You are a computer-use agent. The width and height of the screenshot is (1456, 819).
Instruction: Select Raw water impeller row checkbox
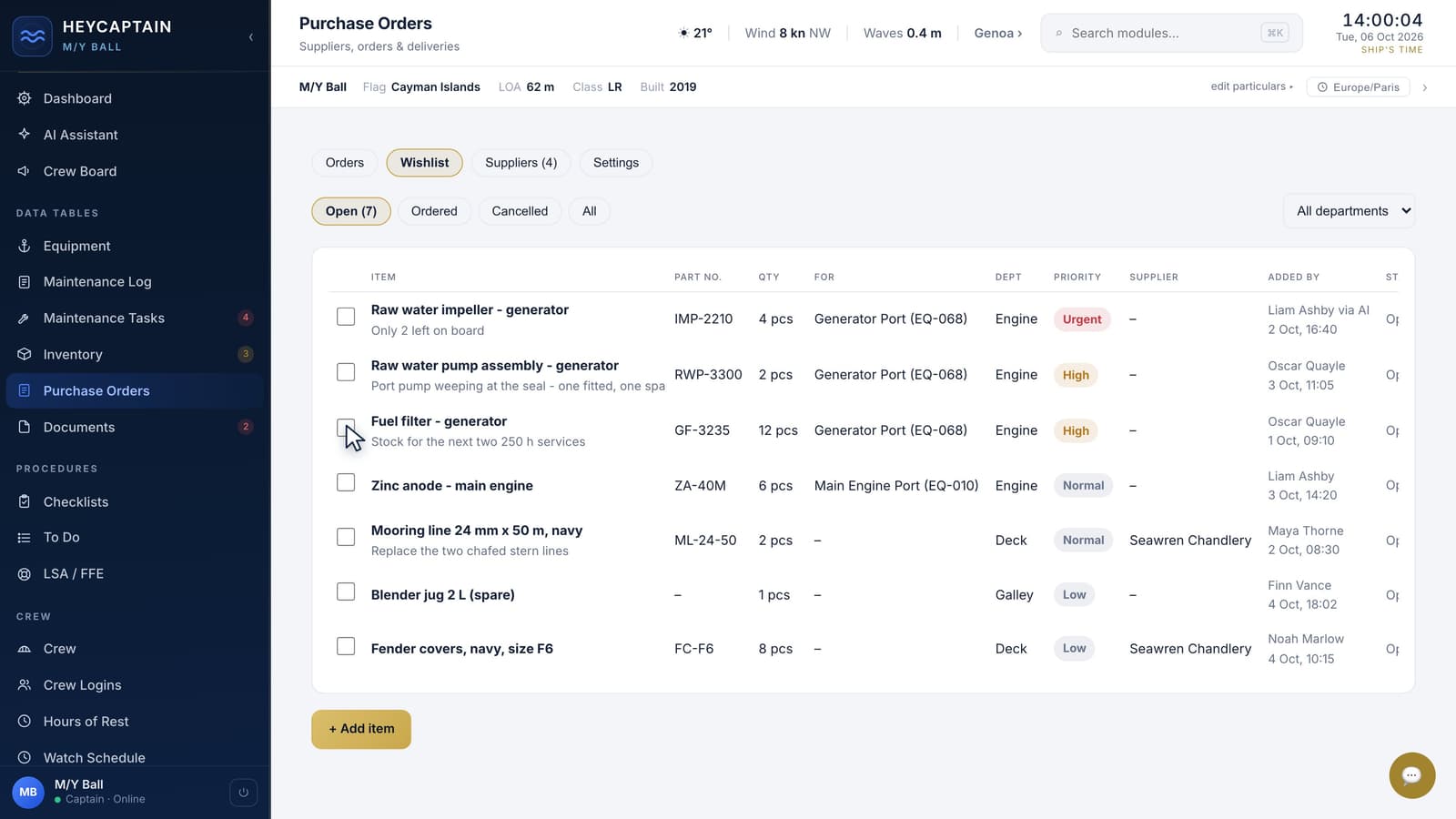(346, 317)
